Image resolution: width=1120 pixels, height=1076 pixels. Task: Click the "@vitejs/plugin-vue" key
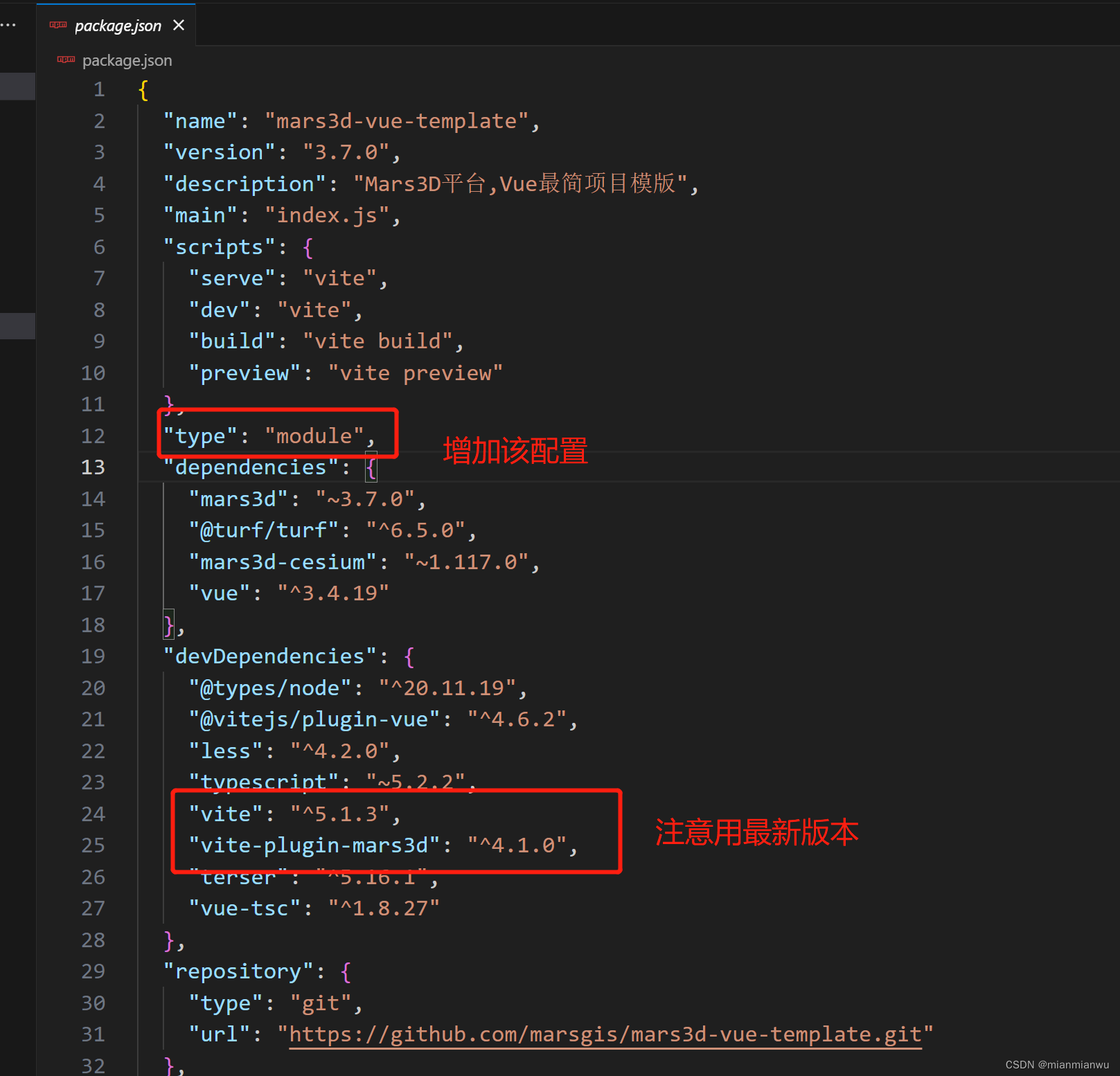(314, 719)
